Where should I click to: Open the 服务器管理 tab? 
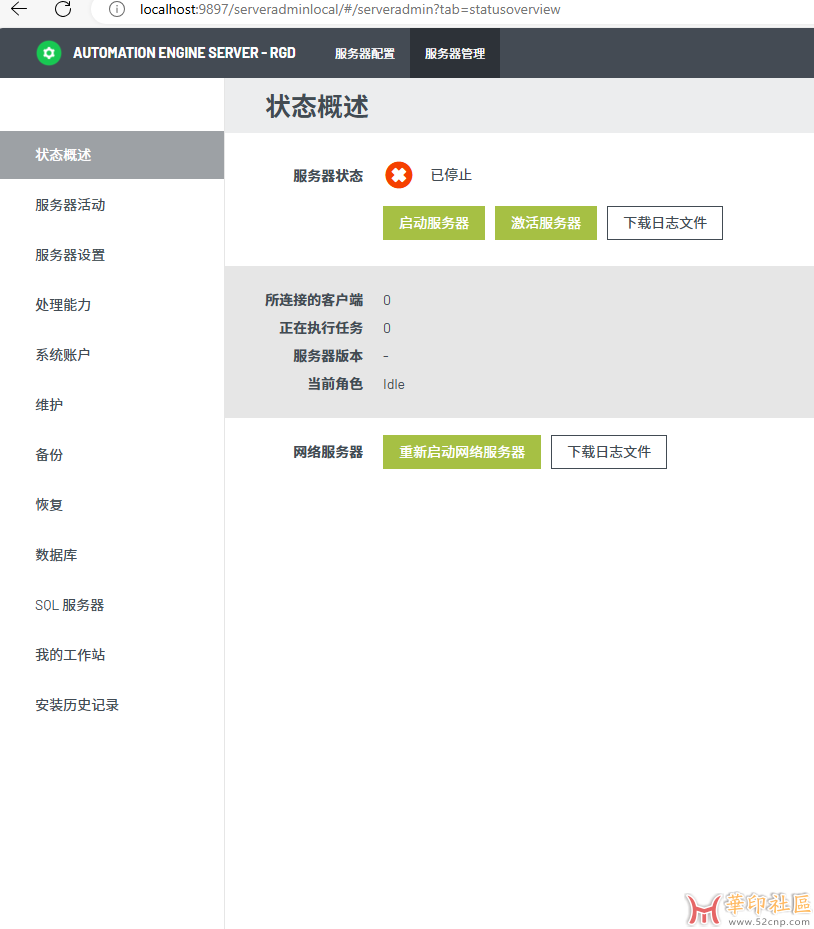455,53
